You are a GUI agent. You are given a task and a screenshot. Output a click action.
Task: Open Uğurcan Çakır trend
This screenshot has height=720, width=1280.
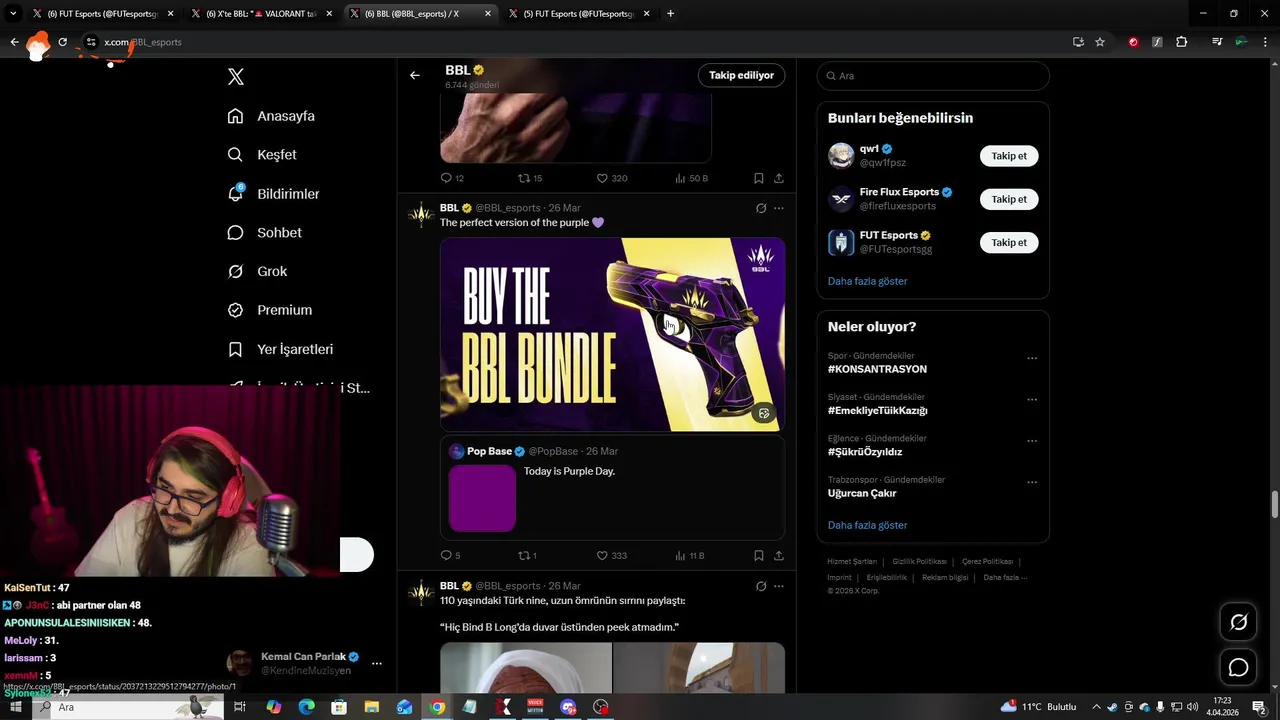coord(862,493)
